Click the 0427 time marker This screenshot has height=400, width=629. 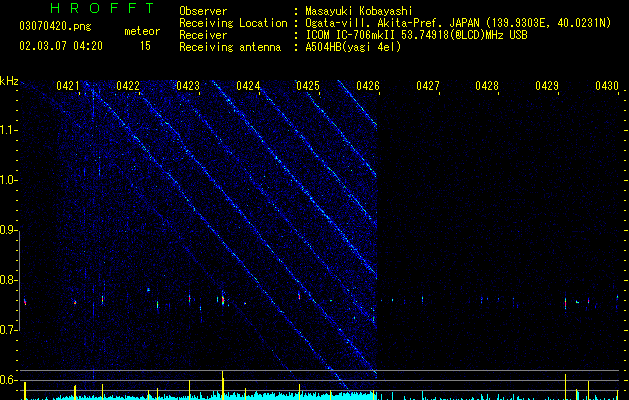(x=428, y=85)
